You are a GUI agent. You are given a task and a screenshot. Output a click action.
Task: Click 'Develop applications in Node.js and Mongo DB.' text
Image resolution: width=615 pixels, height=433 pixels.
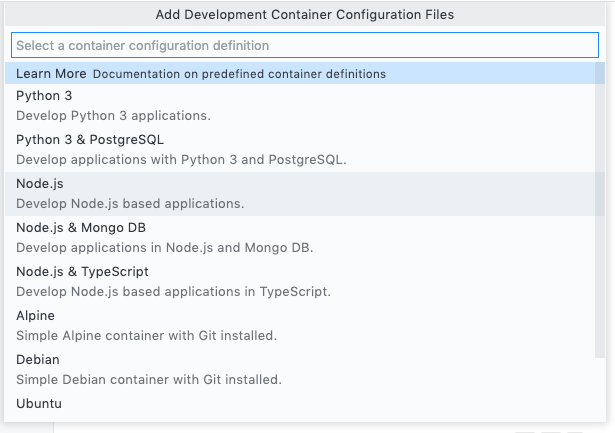[165, 248]
